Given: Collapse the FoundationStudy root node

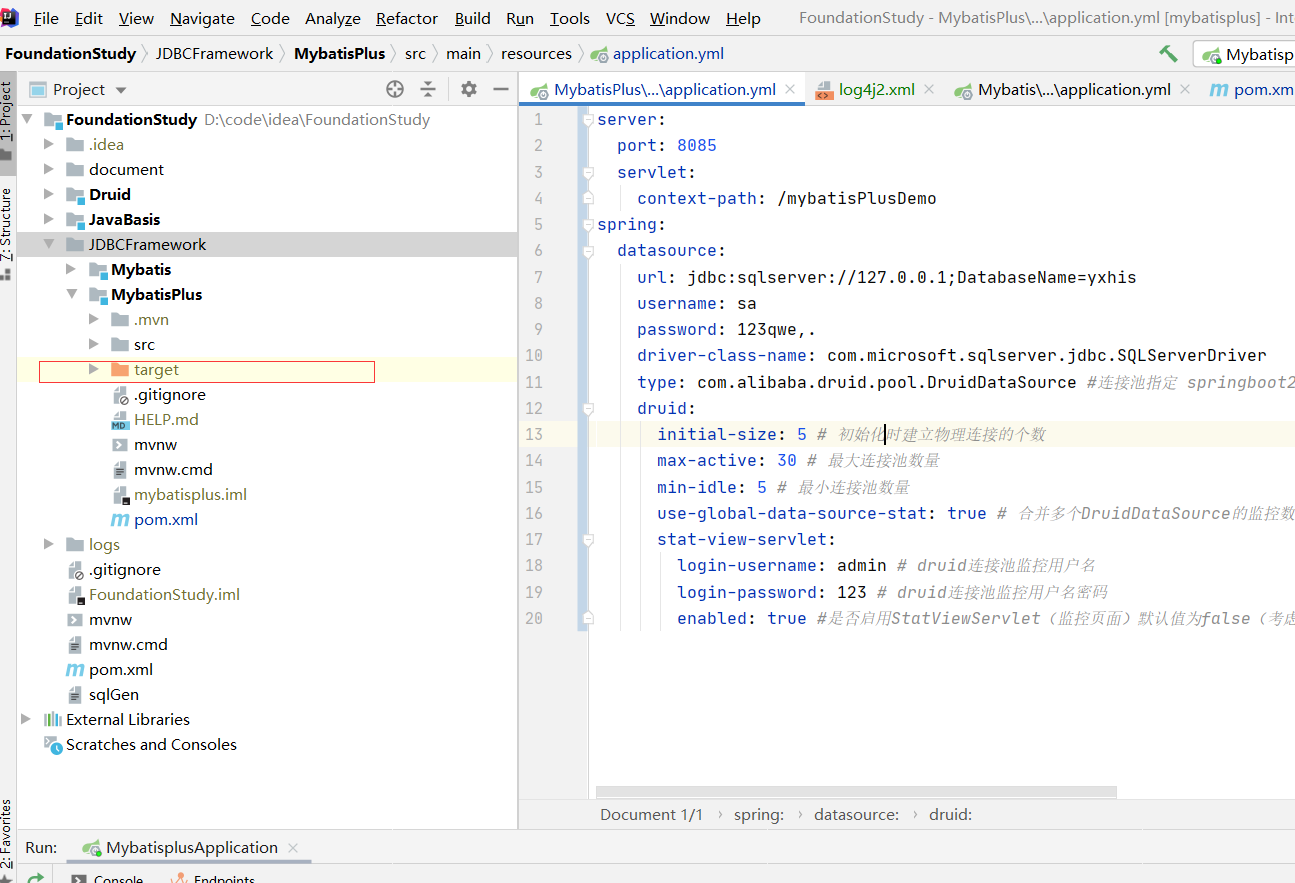Looking at the screenshot, I should point(27,119).
